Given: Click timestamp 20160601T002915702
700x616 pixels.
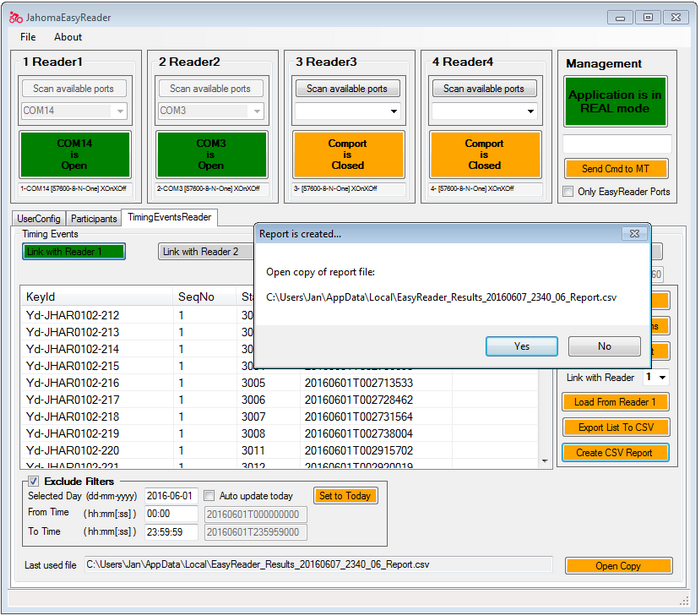Looking at the screenshot, I should pyautogui.click(x=359, y=451).
